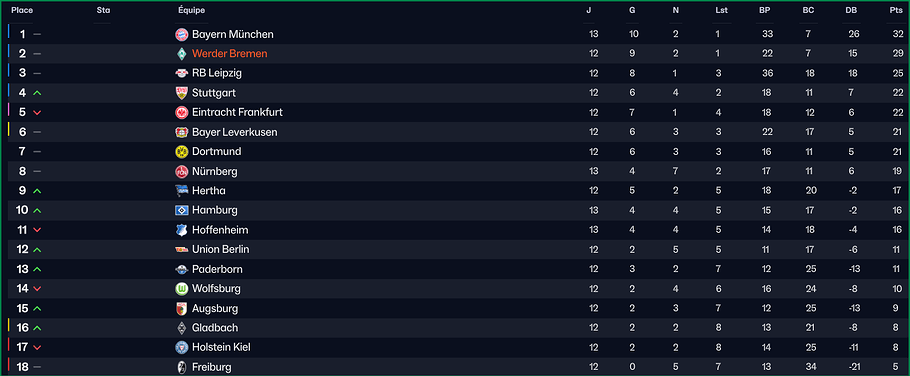Click the Wolfsburg green club logo
The width and height of the screenshot is (910, 376).
click(x=182, y=288)
